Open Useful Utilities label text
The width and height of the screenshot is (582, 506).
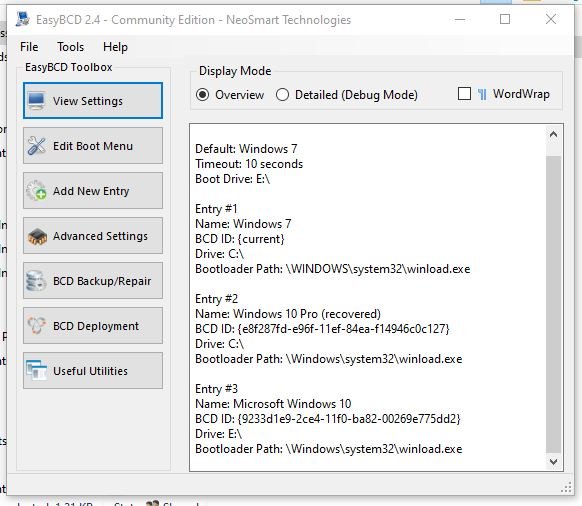[x=90, y=371]
